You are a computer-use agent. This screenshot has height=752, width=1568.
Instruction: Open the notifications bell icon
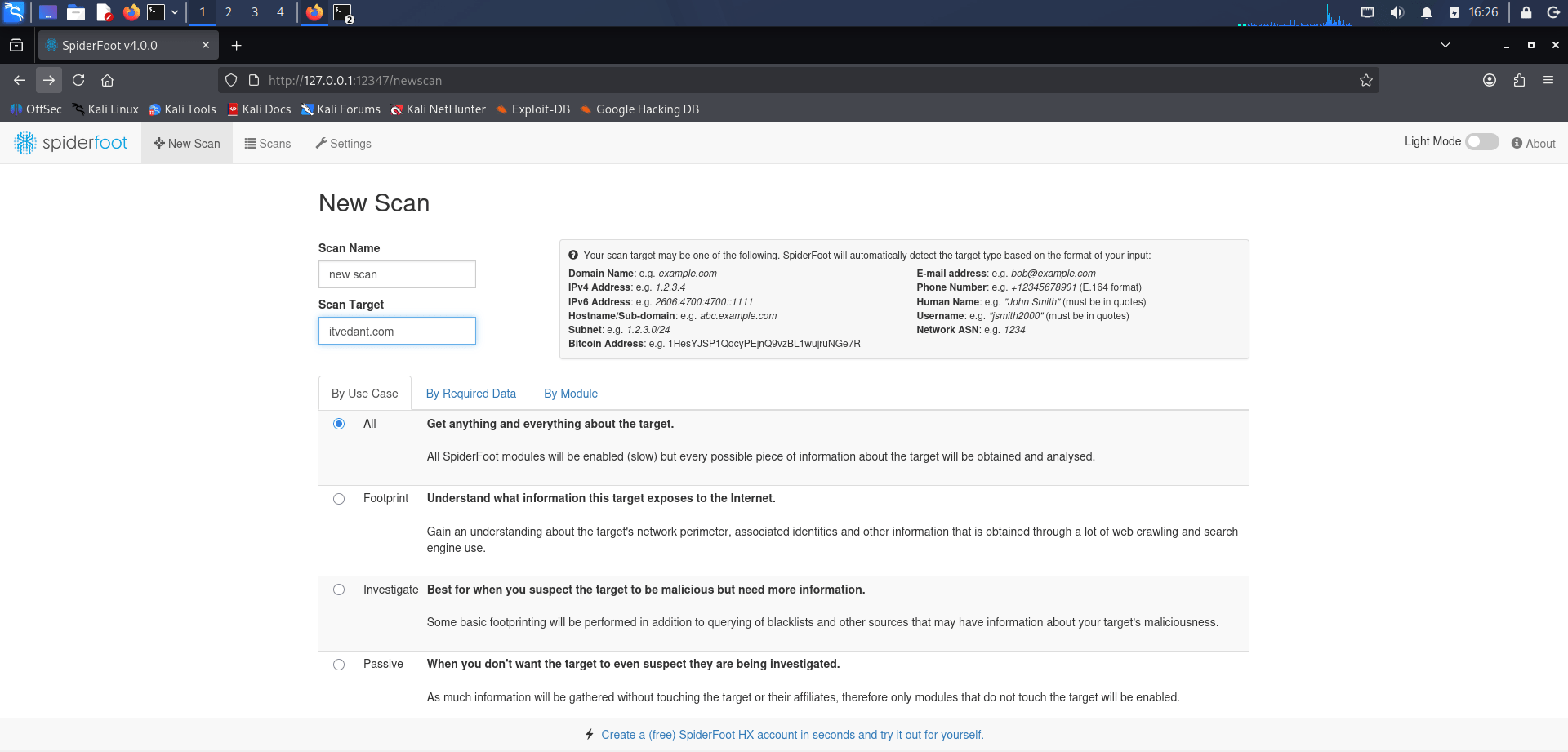pyautogui.click(x=1427, y=12)
